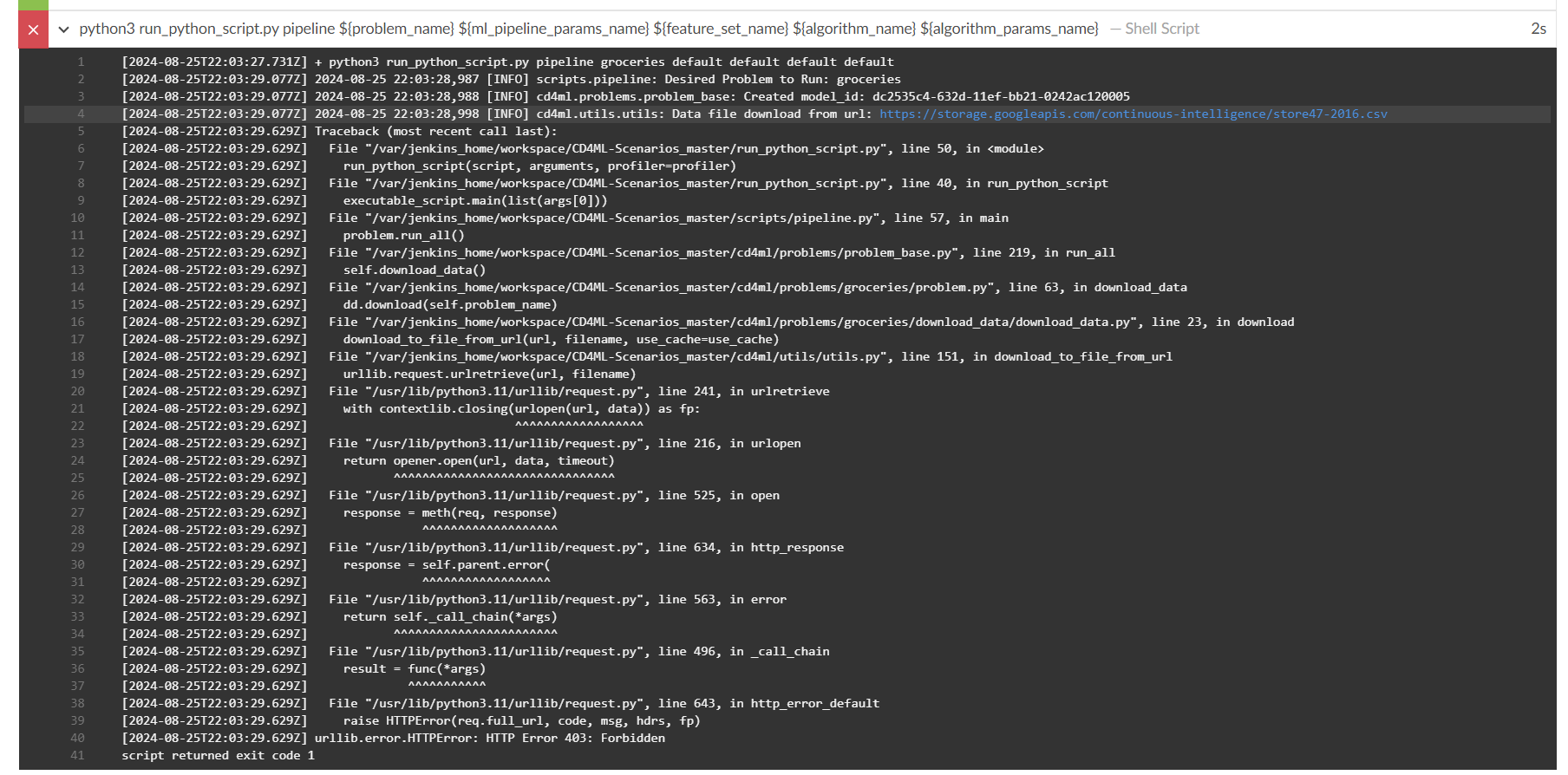Click the "Shell Script" step label
Image resolution: width=1568 pixels, height=775 pixels.
coord(1161,29)
